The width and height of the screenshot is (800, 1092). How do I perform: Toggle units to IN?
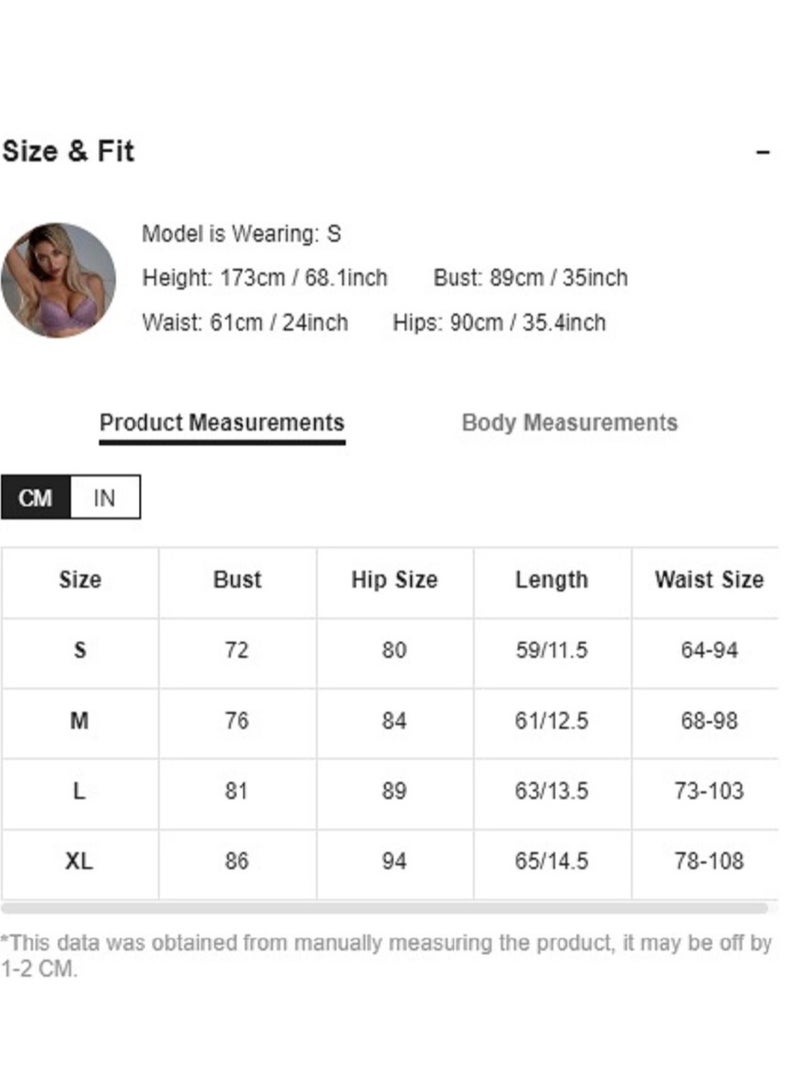point(104,497)
